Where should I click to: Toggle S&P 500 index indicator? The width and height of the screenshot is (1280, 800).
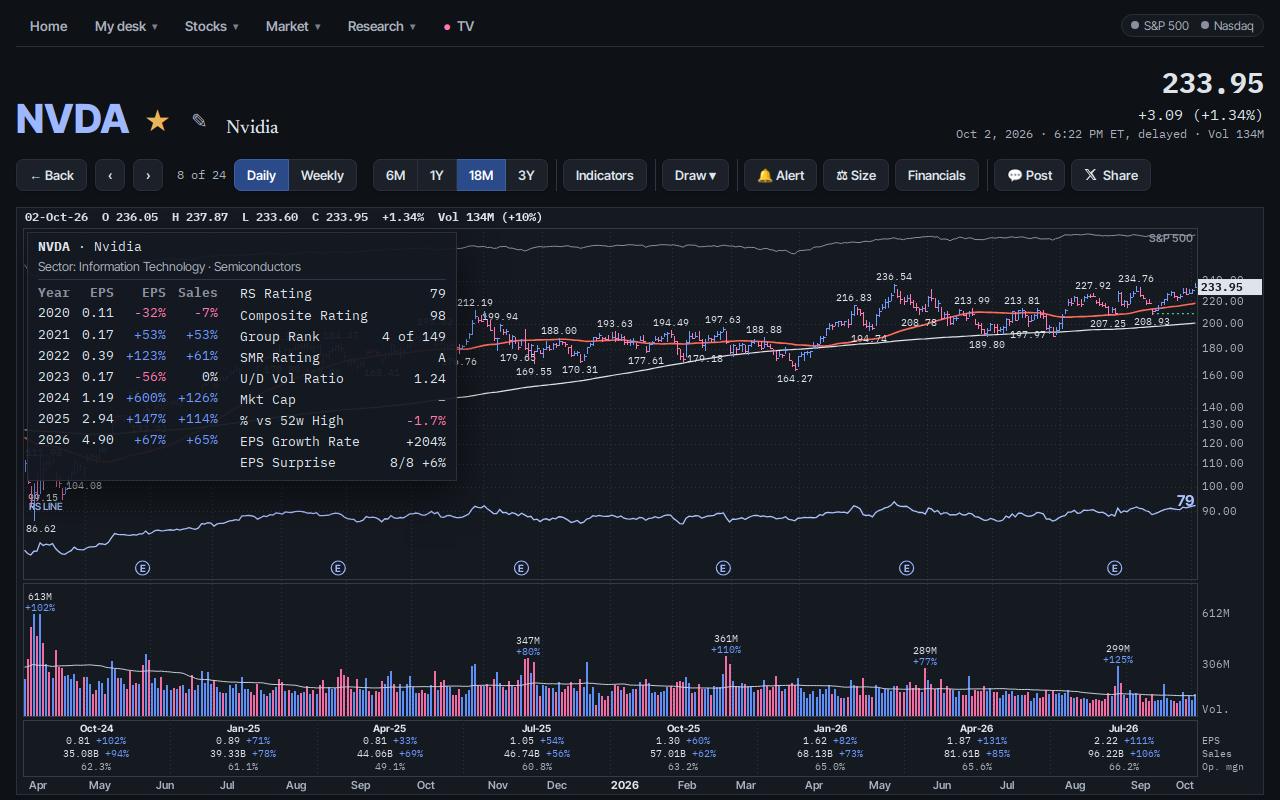[1160, 26]
